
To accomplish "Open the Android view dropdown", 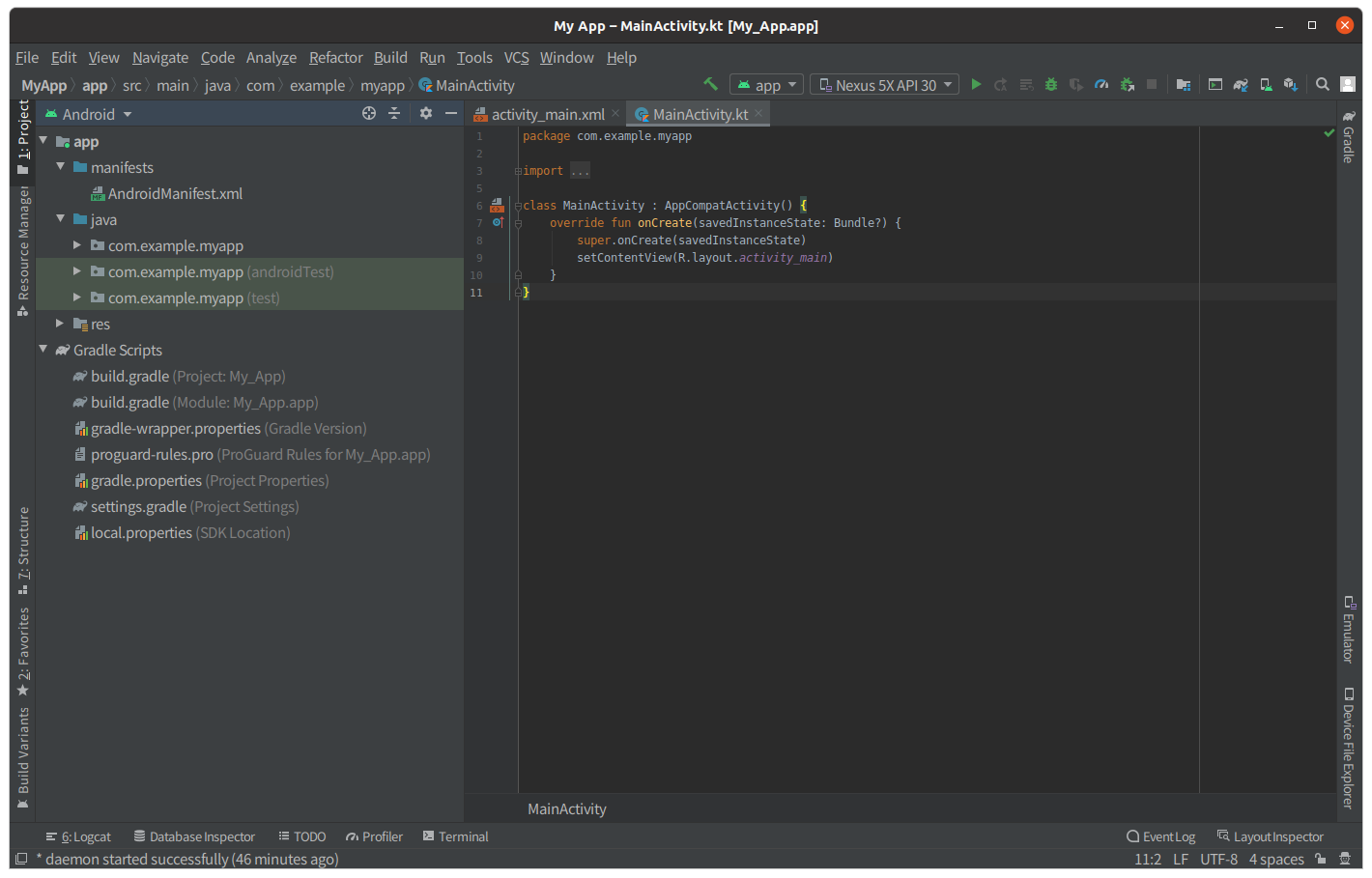I will tap(89, 114).
